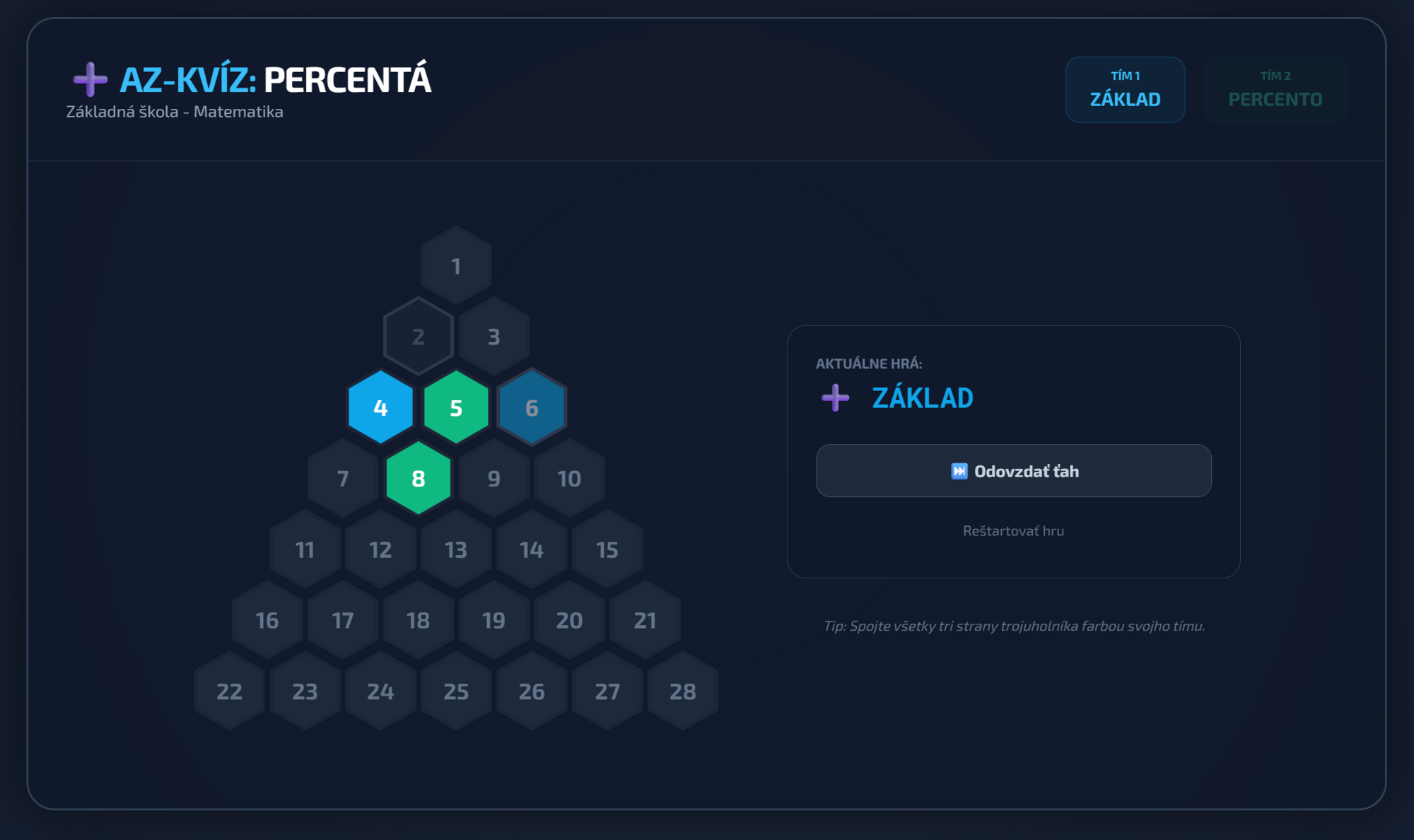The width and height of the screenshot is (1414, 840).
Task: Click the green hexagon 8
Action: coord(419,479)
